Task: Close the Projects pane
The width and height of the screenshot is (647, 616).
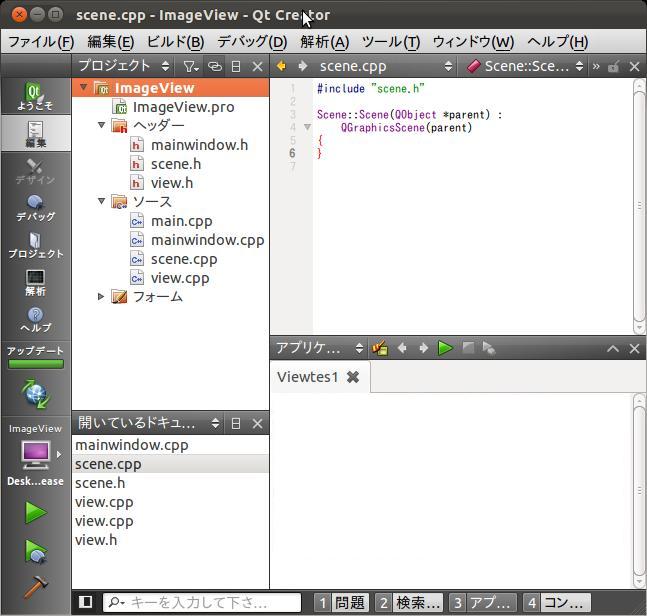Action: click(x=257, y=66)
